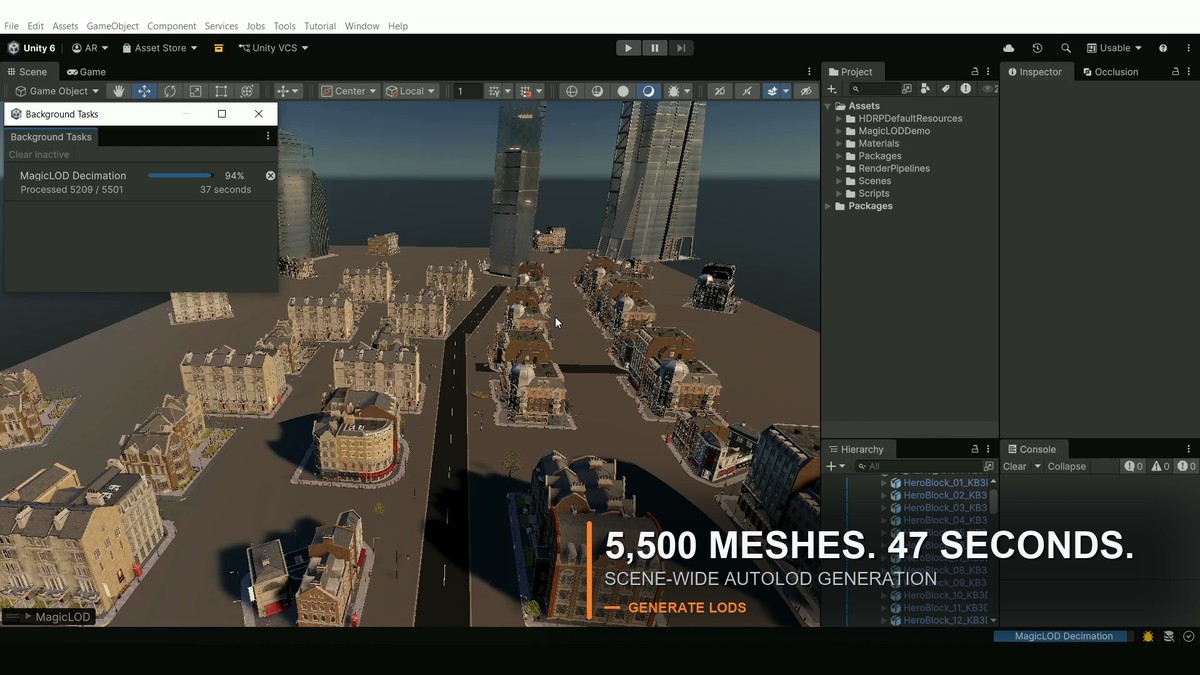
Task: Open the Unity VCS dropdown
Action: (x=273, y=48)
